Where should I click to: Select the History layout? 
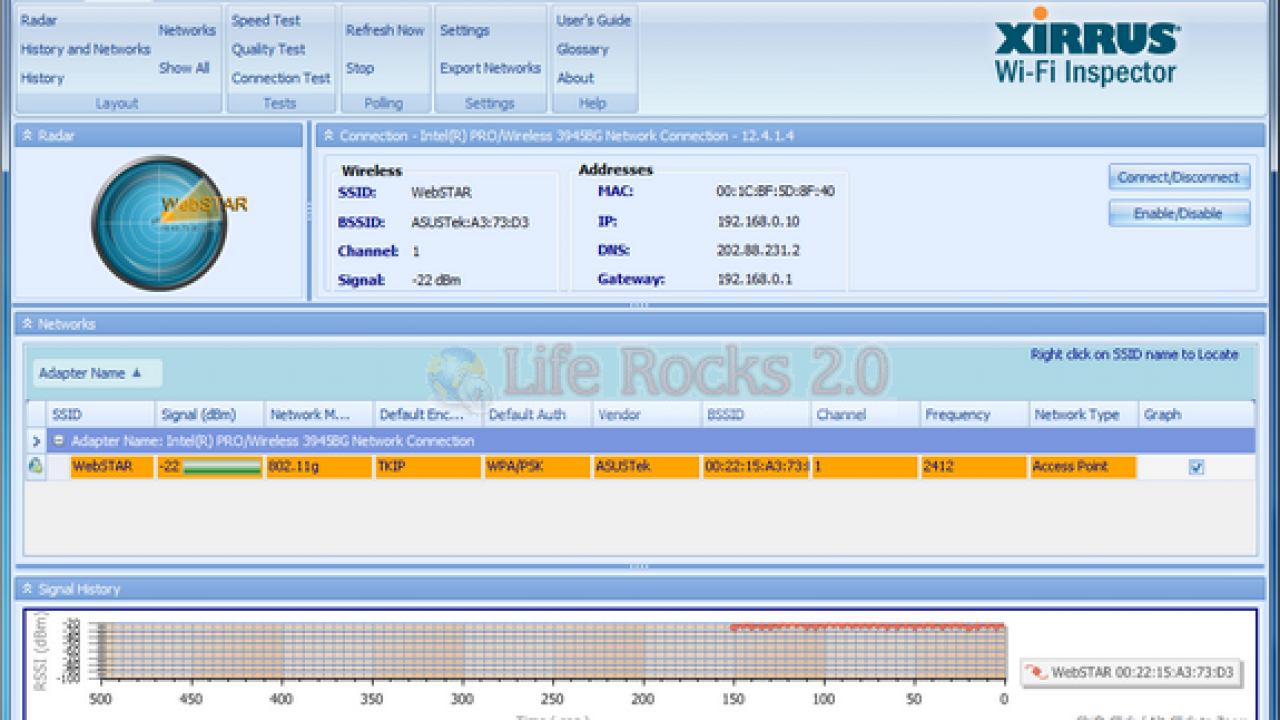(42, 78)
